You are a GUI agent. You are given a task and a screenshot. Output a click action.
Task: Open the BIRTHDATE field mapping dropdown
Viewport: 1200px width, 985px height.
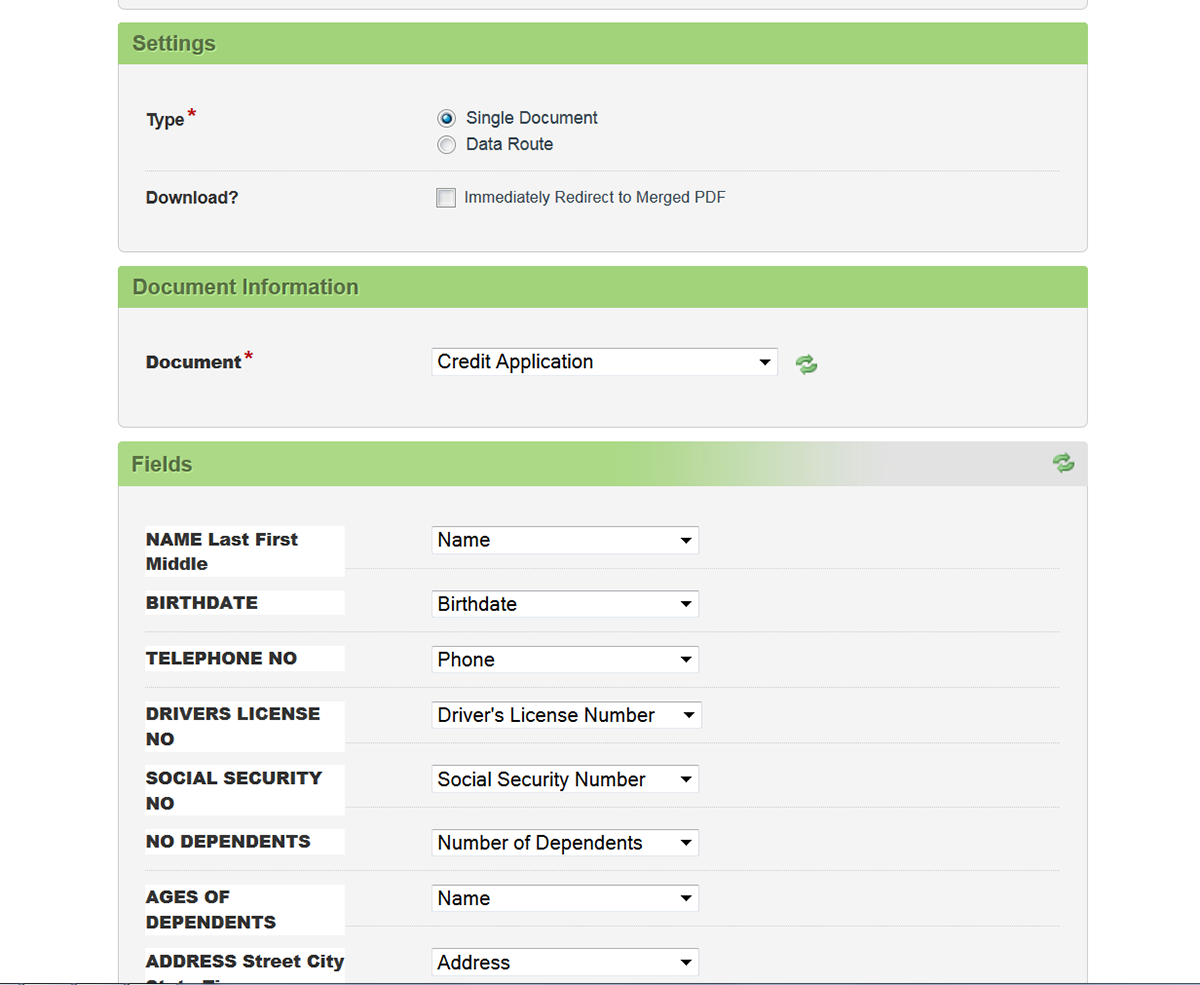pos(565,604)
